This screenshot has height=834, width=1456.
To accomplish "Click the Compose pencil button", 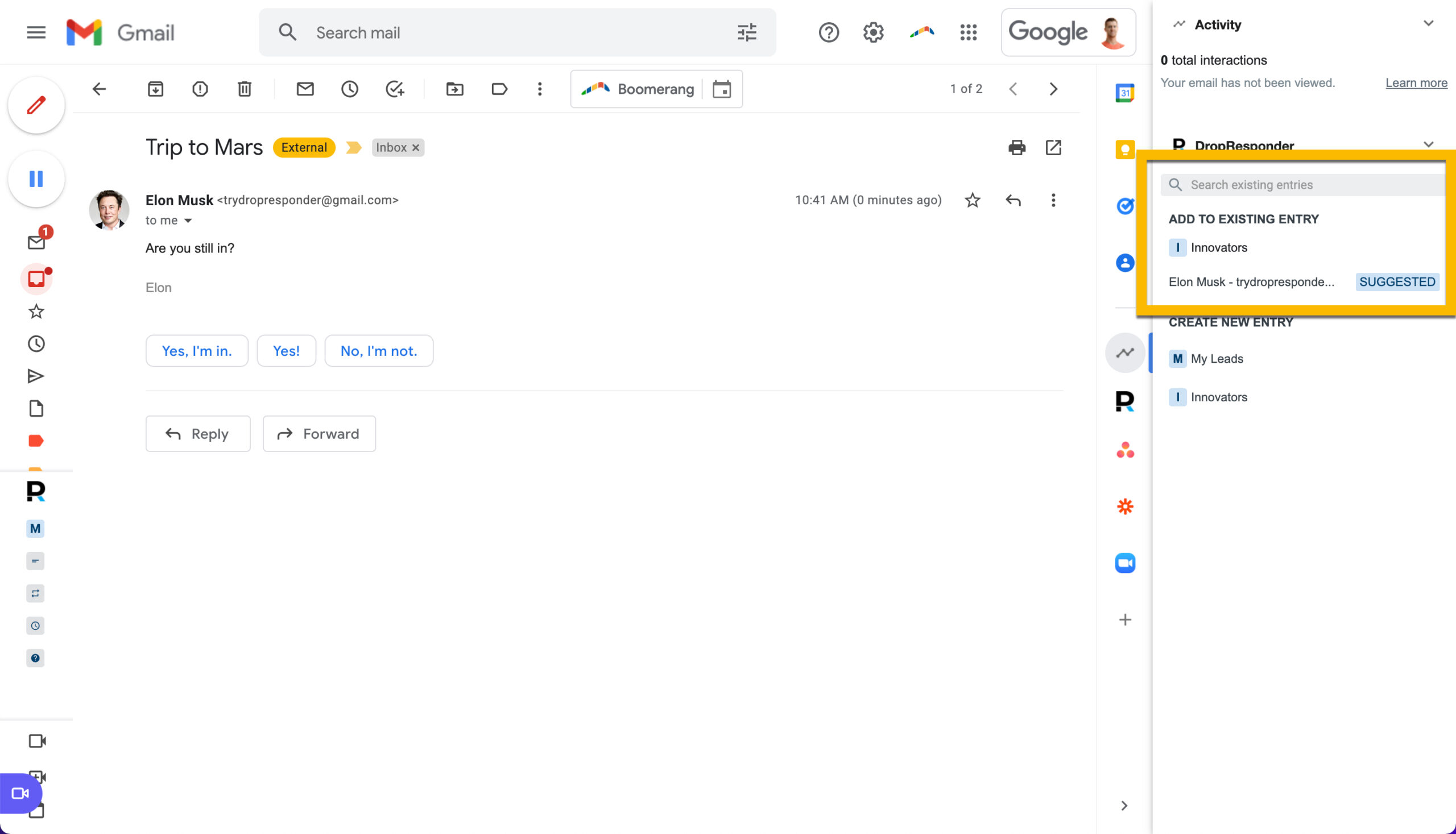I will 36,105.
